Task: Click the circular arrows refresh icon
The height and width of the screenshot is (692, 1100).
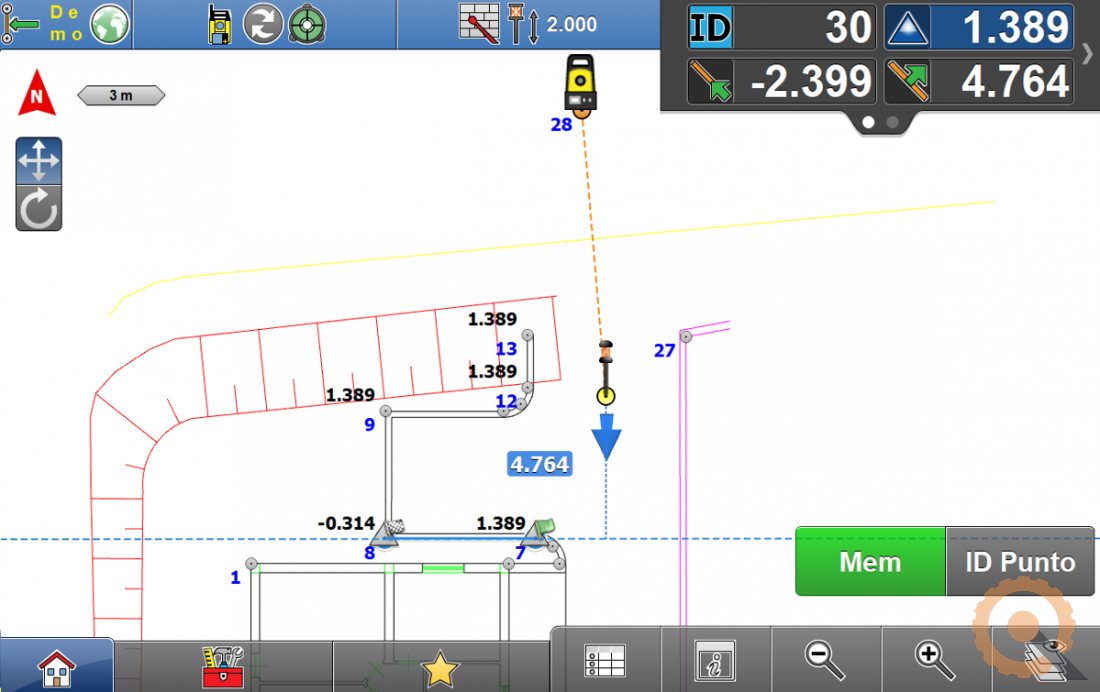Action: (264, 24)
